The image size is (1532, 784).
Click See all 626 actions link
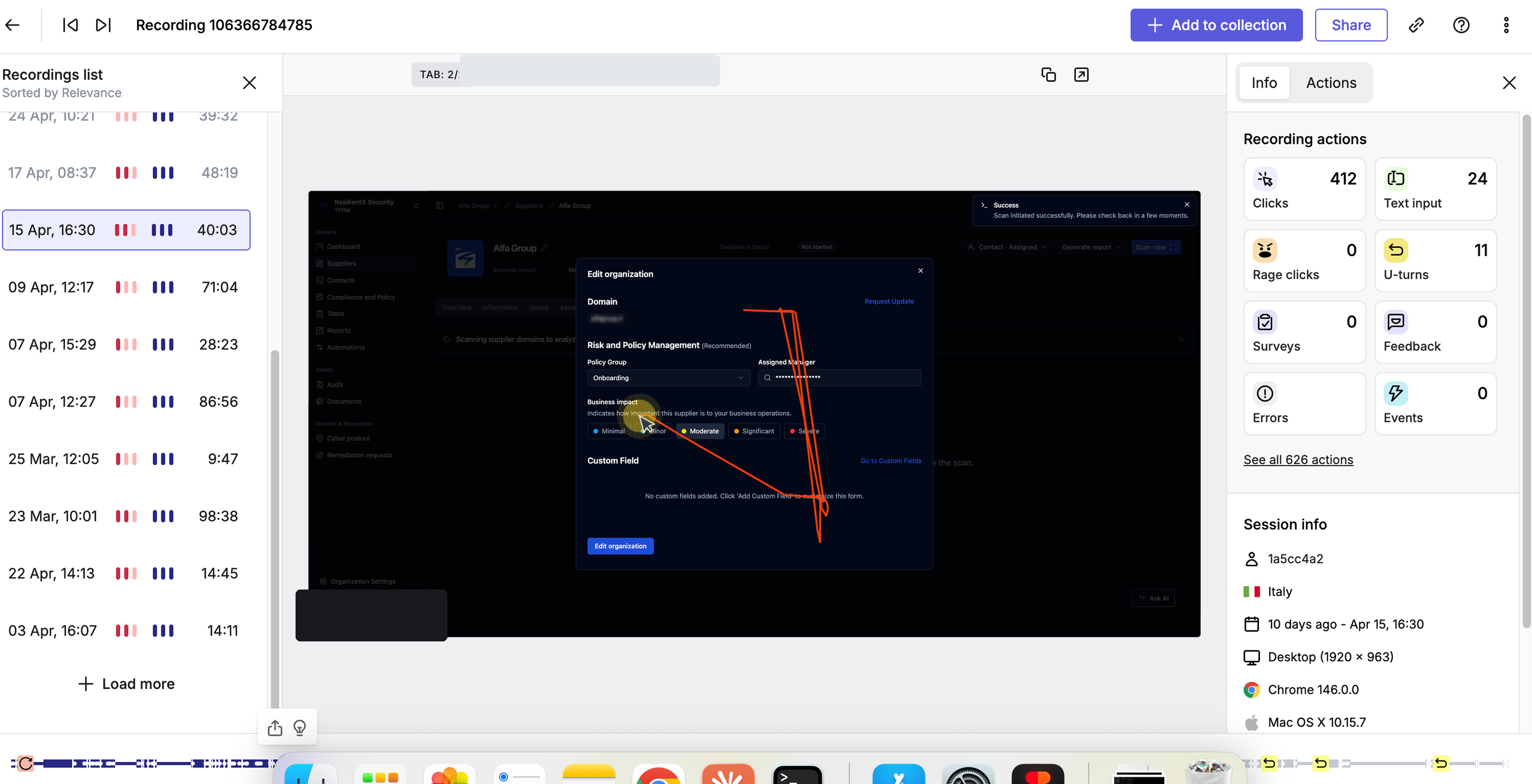click(x=1298, y=459)
